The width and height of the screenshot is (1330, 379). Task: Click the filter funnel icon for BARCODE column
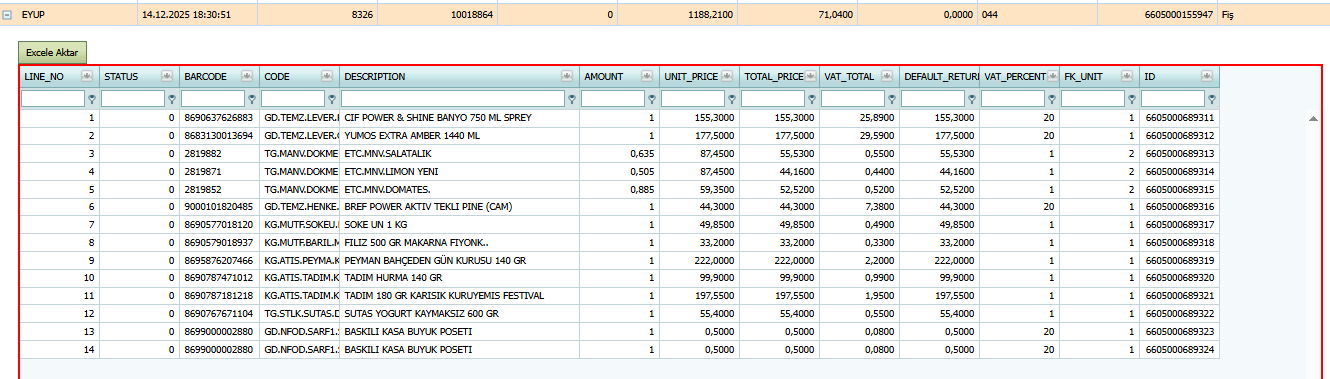pos(253,99)
